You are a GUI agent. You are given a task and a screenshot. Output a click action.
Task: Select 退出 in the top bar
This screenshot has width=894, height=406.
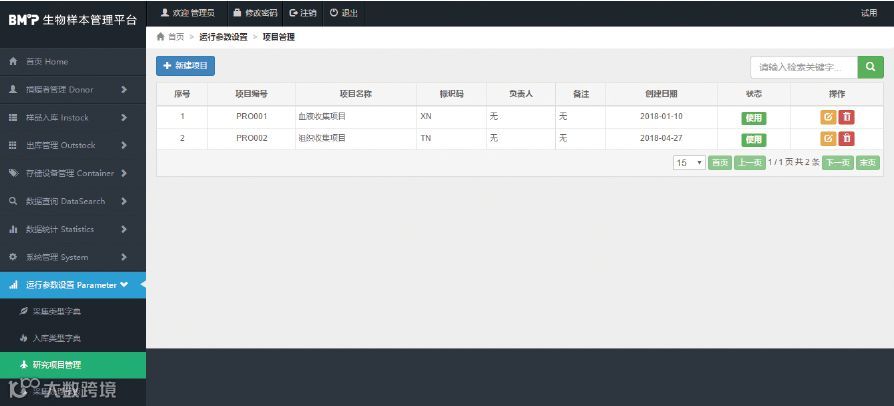click(344, 13)
